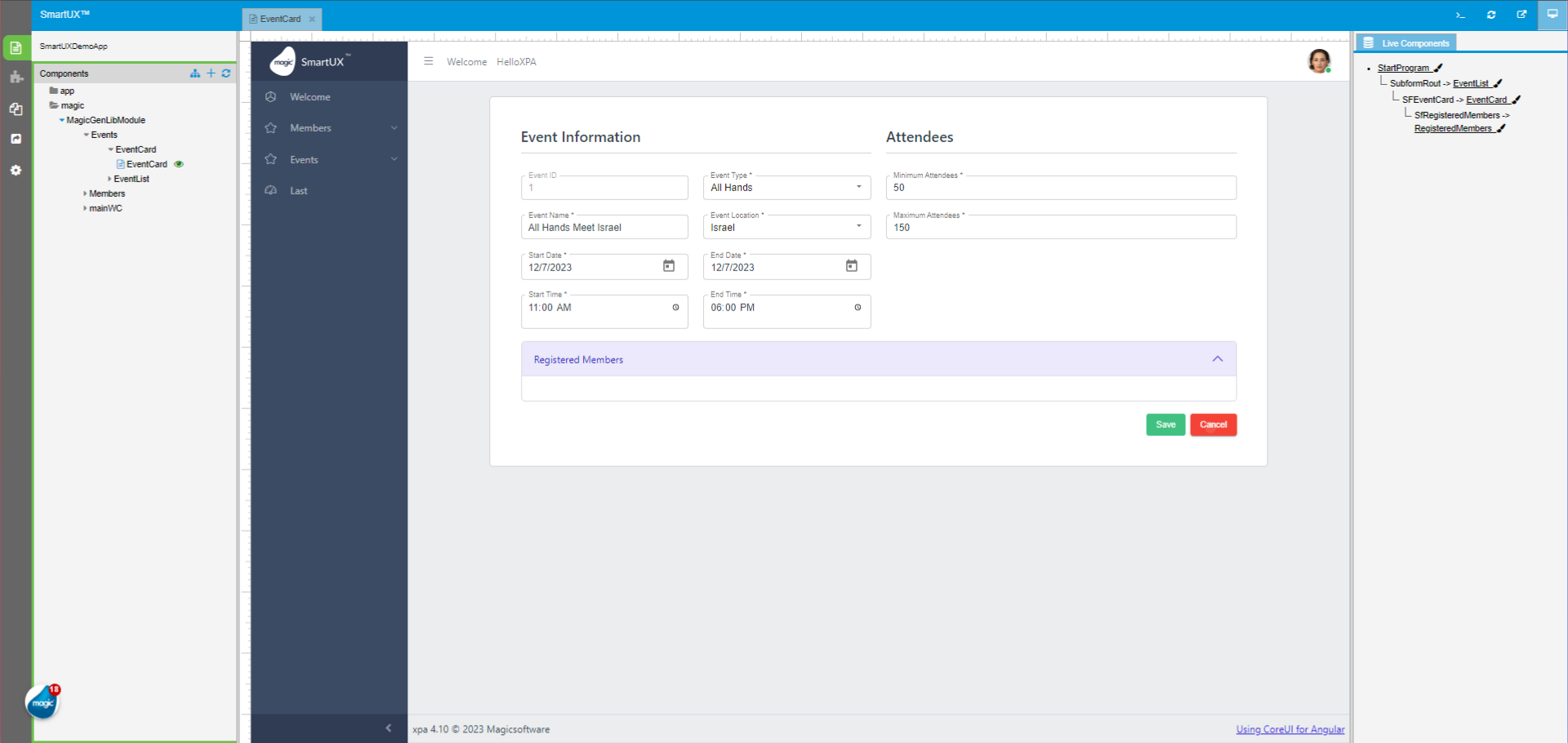Click the clock icon in End Time field

pos(857,308)
